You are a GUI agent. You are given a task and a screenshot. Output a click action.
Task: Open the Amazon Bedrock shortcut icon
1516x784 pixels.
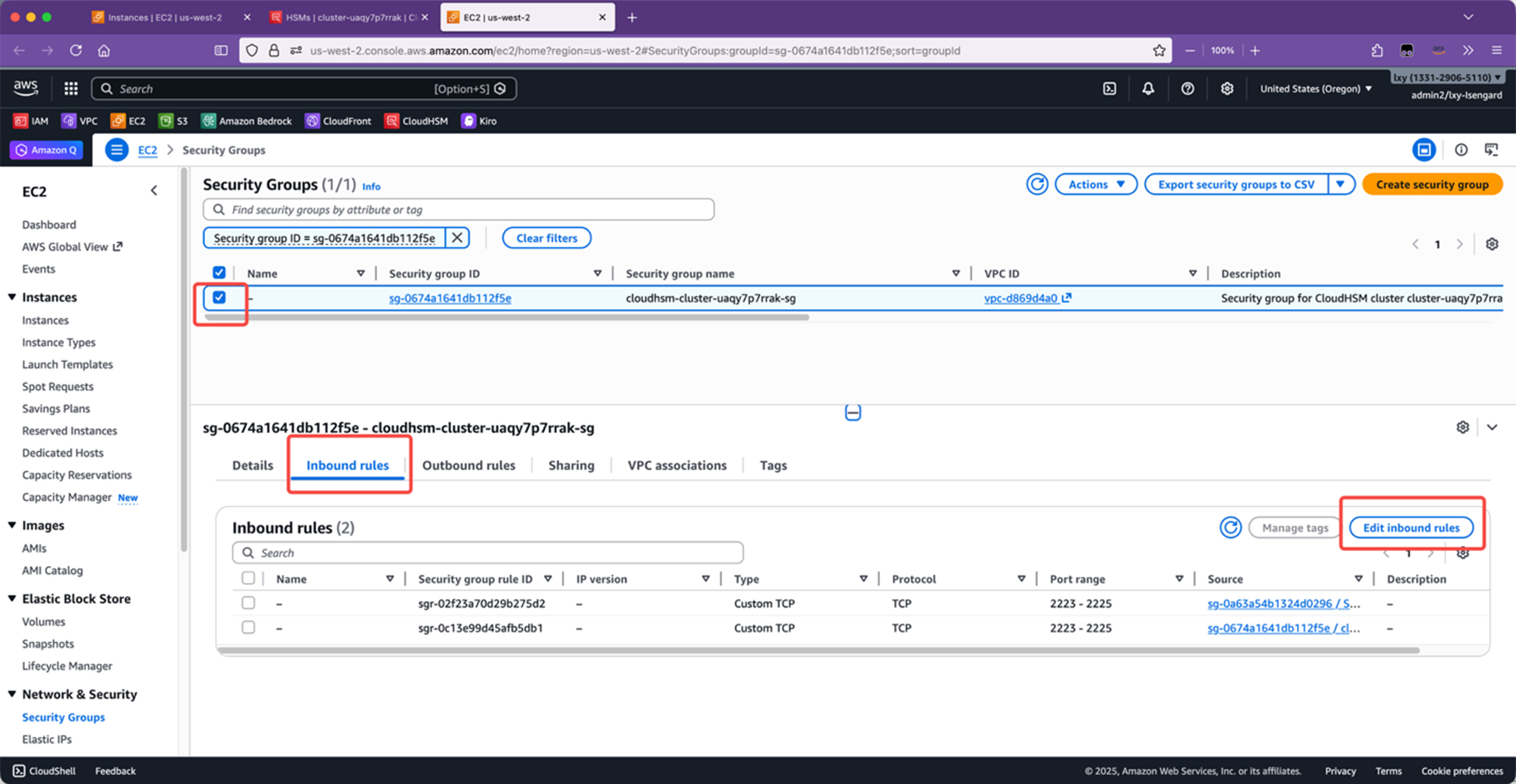click(208, 121)
